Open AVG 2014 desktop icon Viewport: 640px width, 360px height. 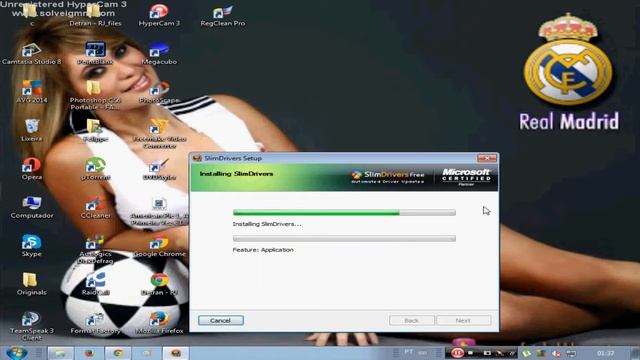[x=31, y=92]
